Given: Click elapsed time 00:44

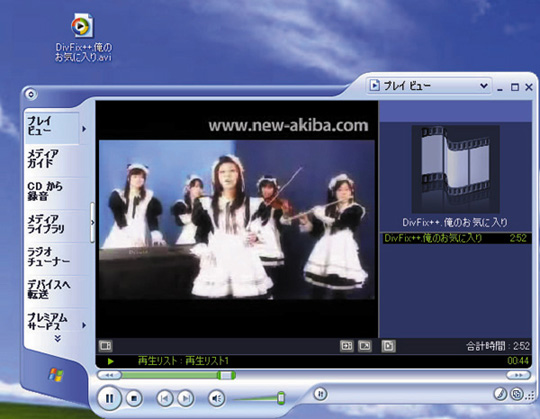Looking at the screenshot, I should [518, 361].
